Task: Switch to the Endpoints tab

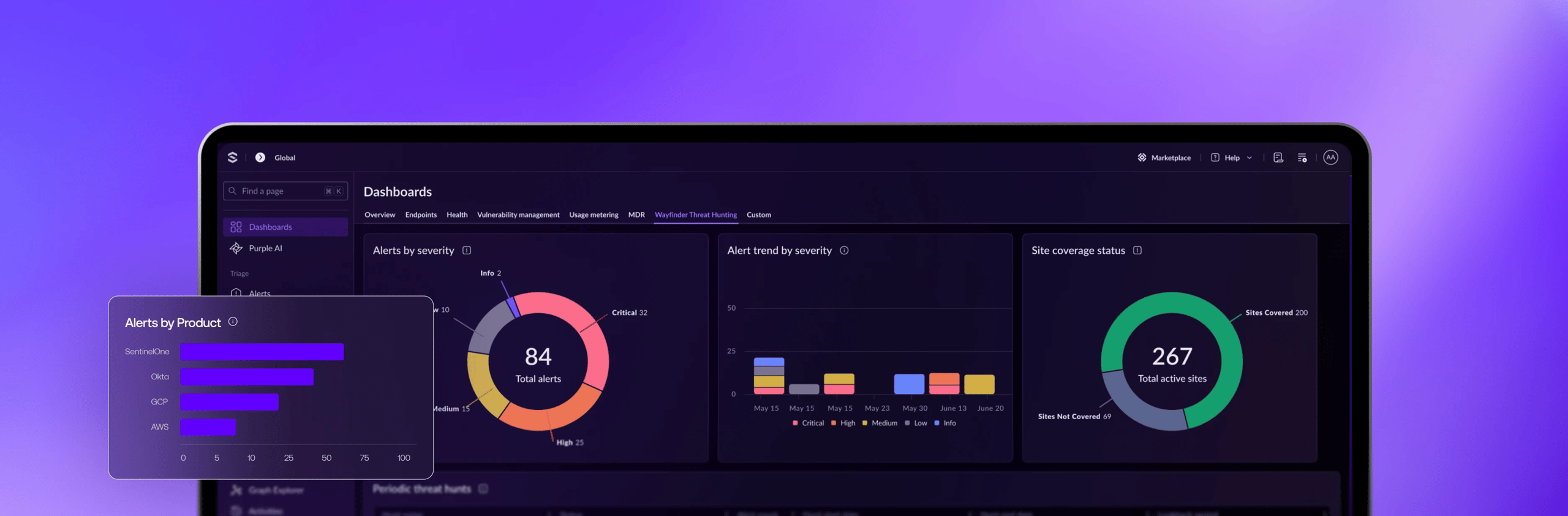Action: point(421,214)
